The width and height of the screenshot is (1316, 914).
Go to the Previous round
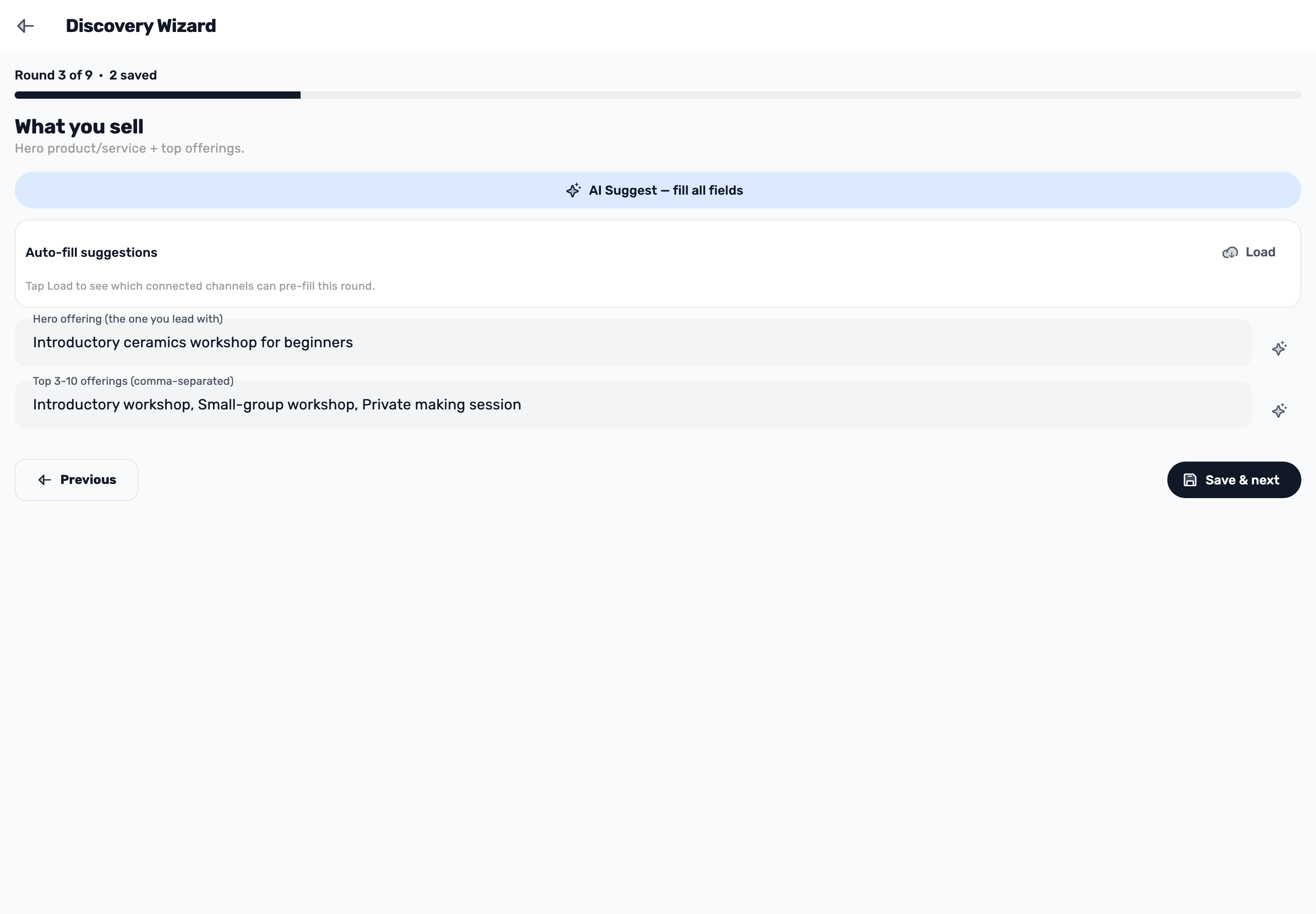click(76, 480)
